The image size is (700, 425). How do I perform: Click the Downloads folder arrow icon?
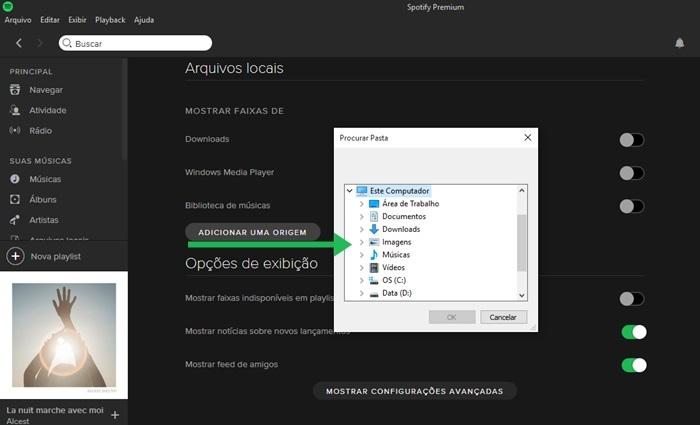[374, 229]
